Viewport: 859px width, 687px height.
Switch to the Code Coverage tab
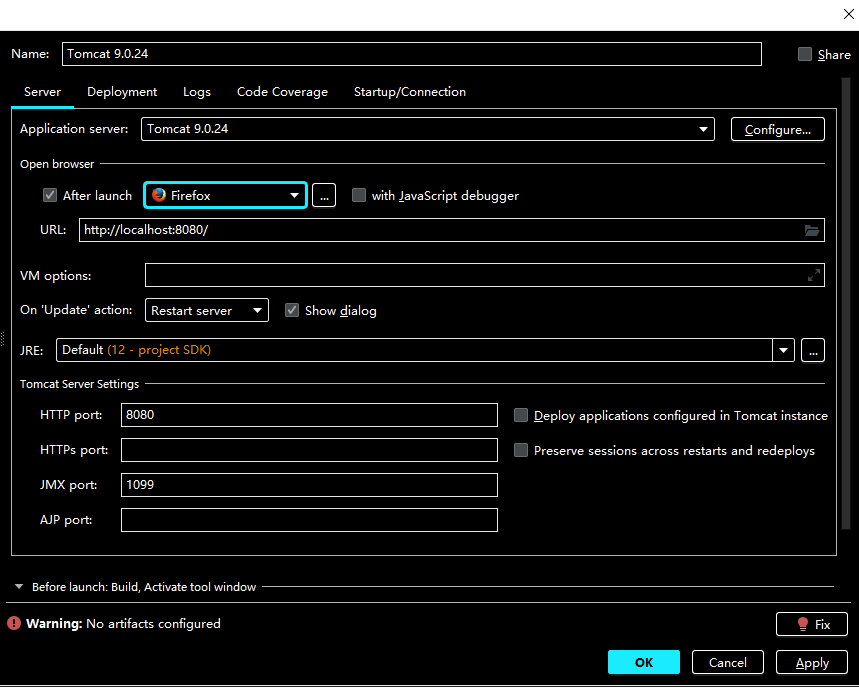click(282, 92)
